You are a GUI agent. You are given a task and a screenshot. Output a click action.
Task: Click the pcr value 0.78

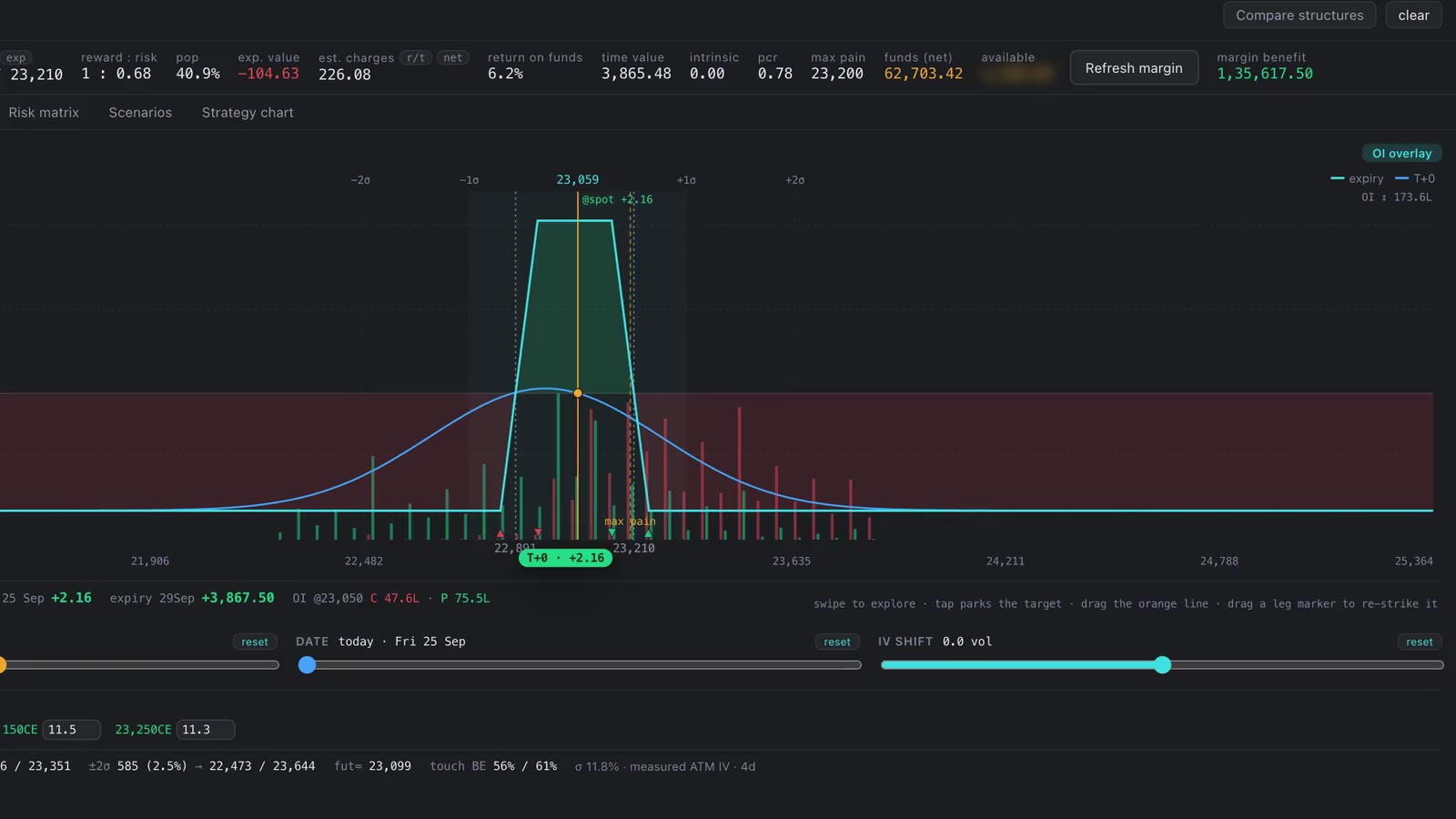(x=775, y=74)
